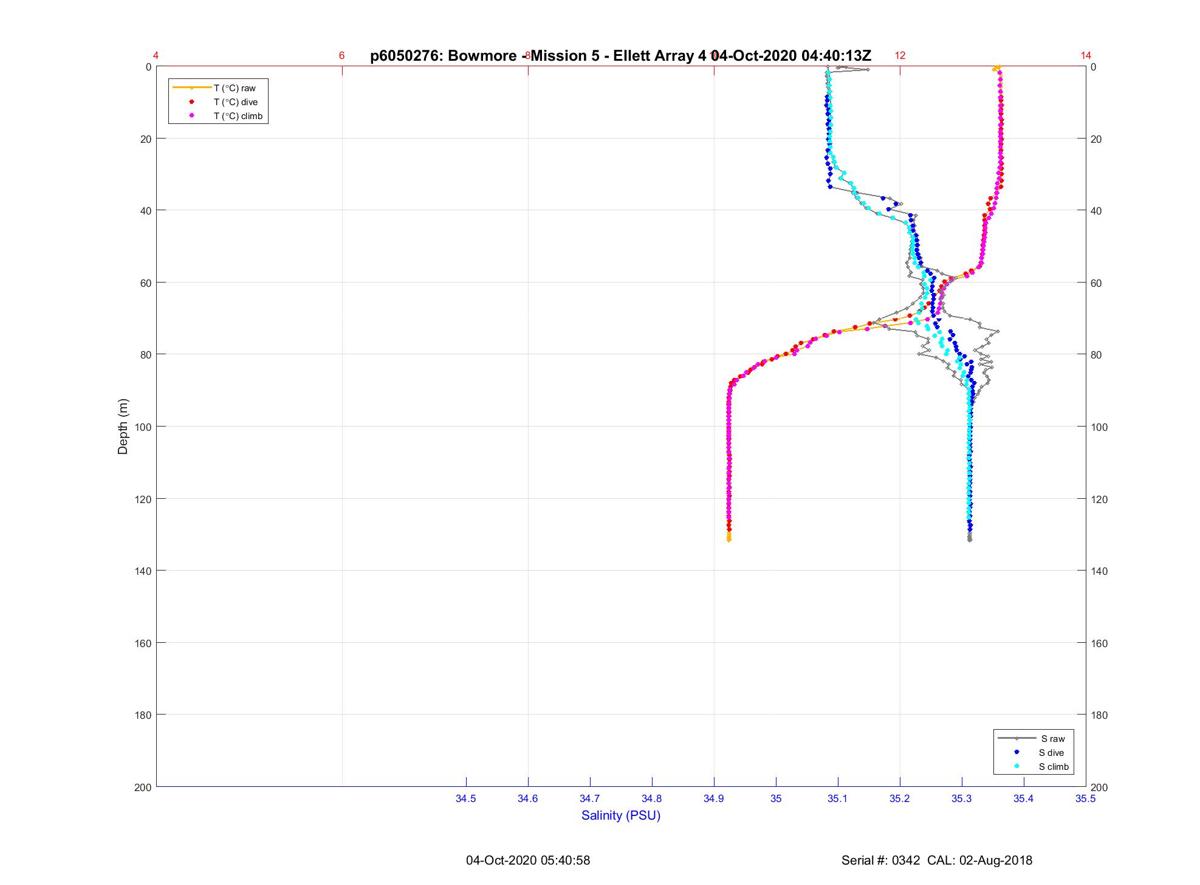
Task: Click the timestamp '04-Oct-2020 05:40:58' below plot
Action: tap(528, 860)
